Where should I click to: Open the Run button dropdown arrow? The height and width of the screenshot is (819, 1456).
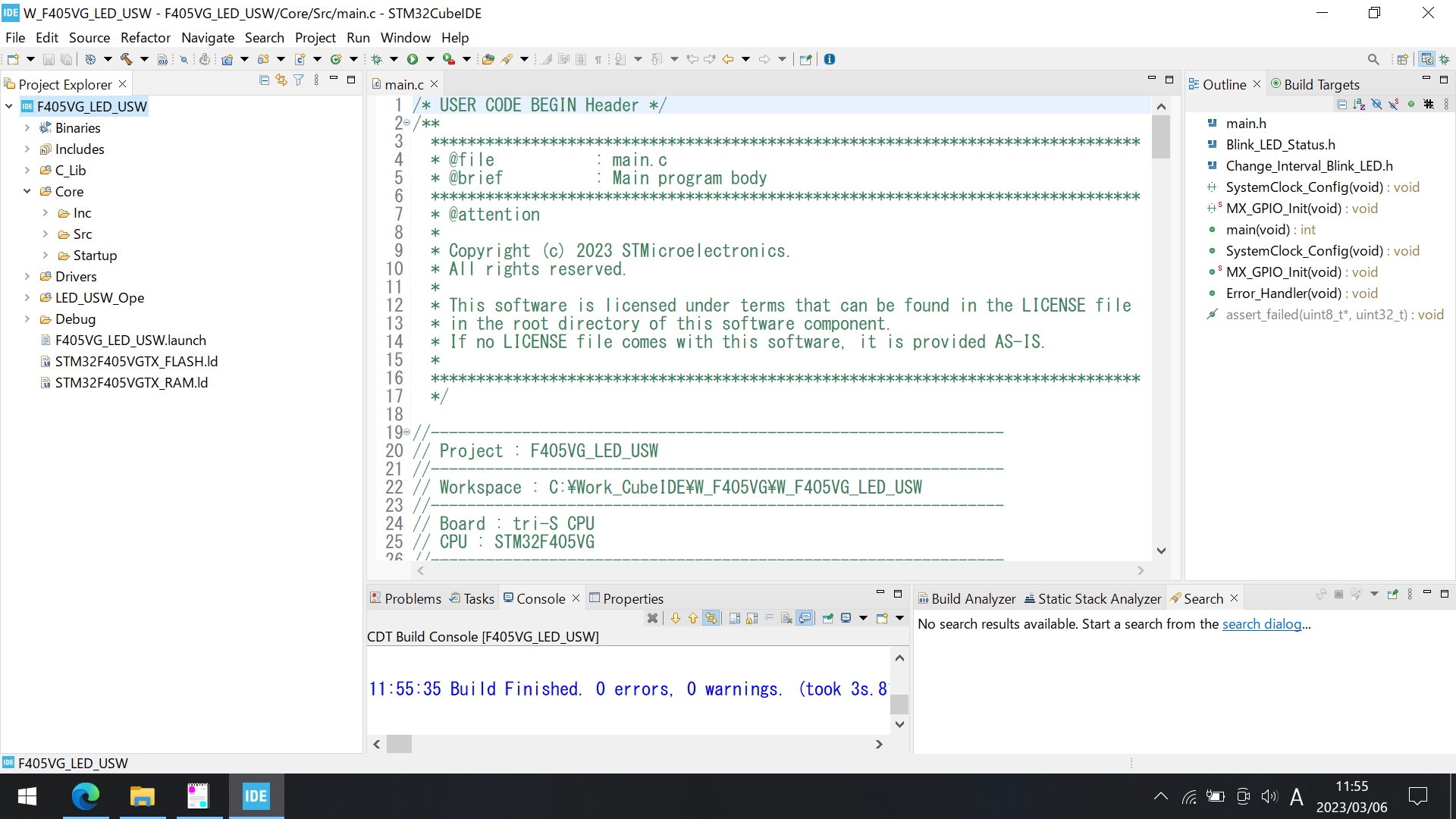click(x=430, y=59)
